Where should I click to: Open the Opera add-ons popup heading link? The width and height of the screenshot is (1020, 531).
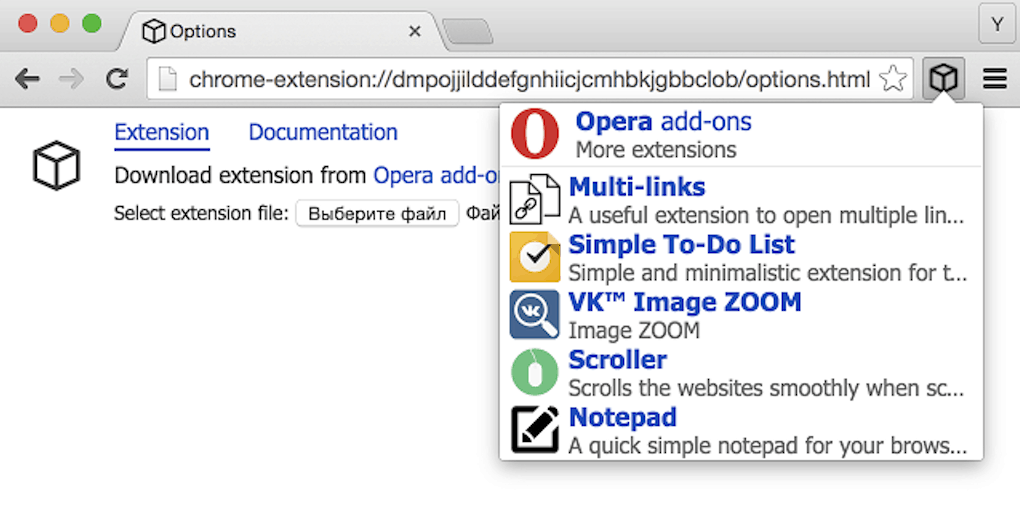click(664, 122)
